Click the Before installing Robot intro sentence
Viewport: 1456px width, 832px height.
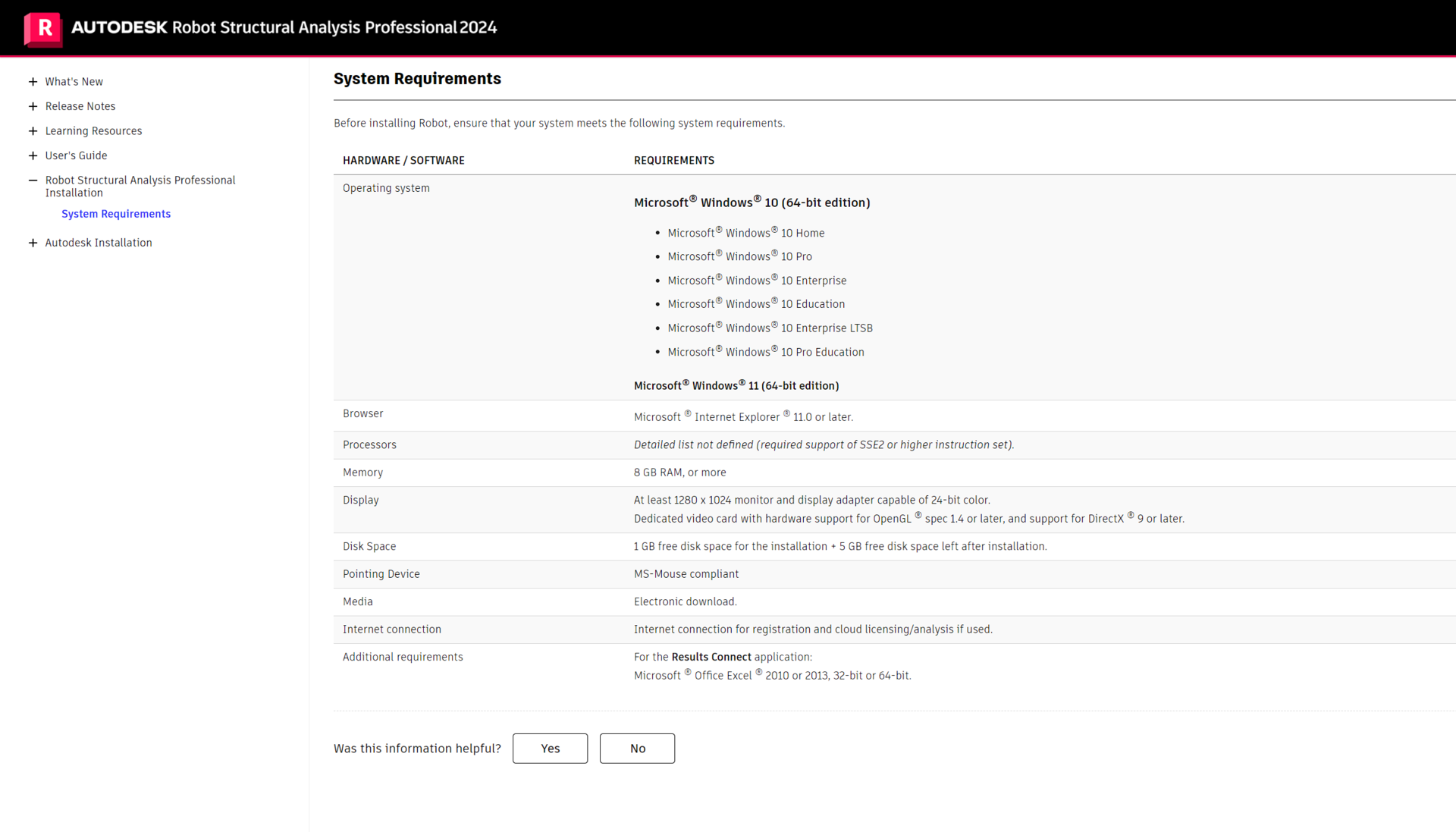pos(560,124)
